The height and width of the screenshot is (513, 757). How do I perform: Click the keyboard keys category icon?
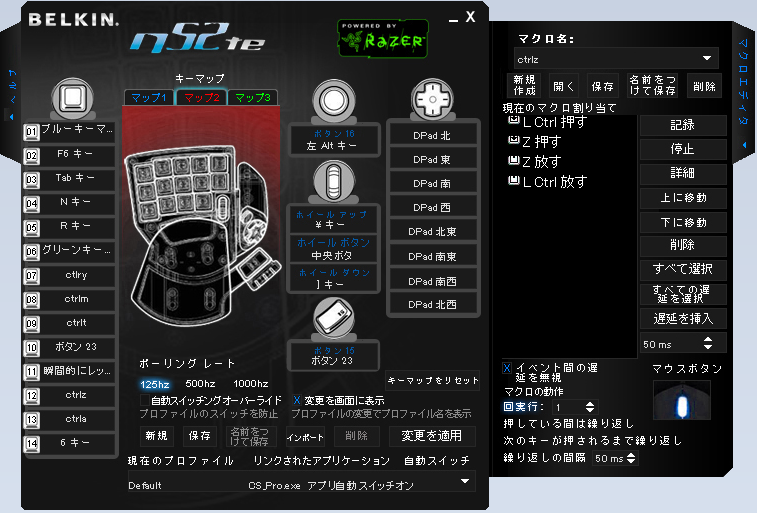point(72,98)
